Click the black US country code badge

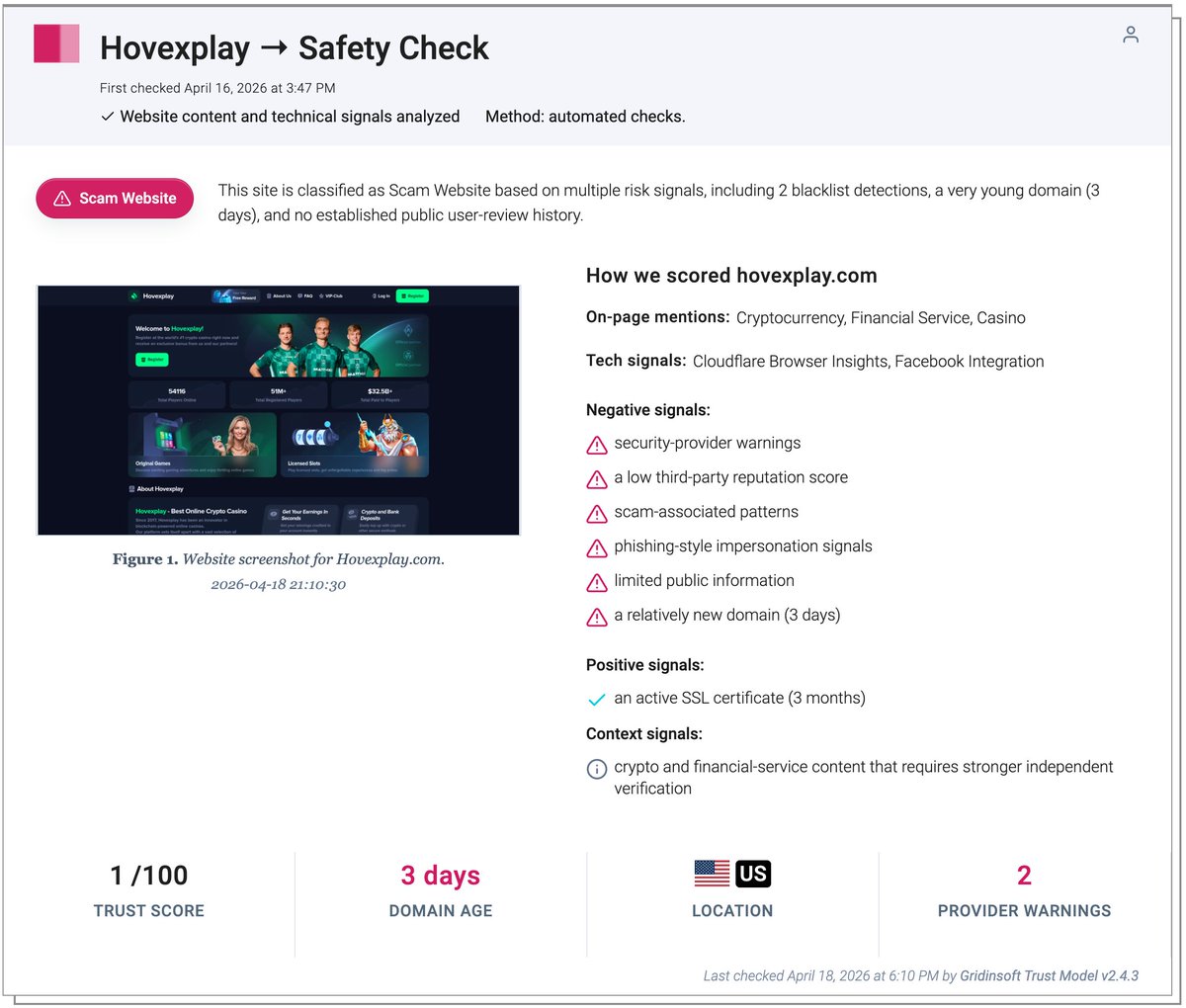pos(753,874)
